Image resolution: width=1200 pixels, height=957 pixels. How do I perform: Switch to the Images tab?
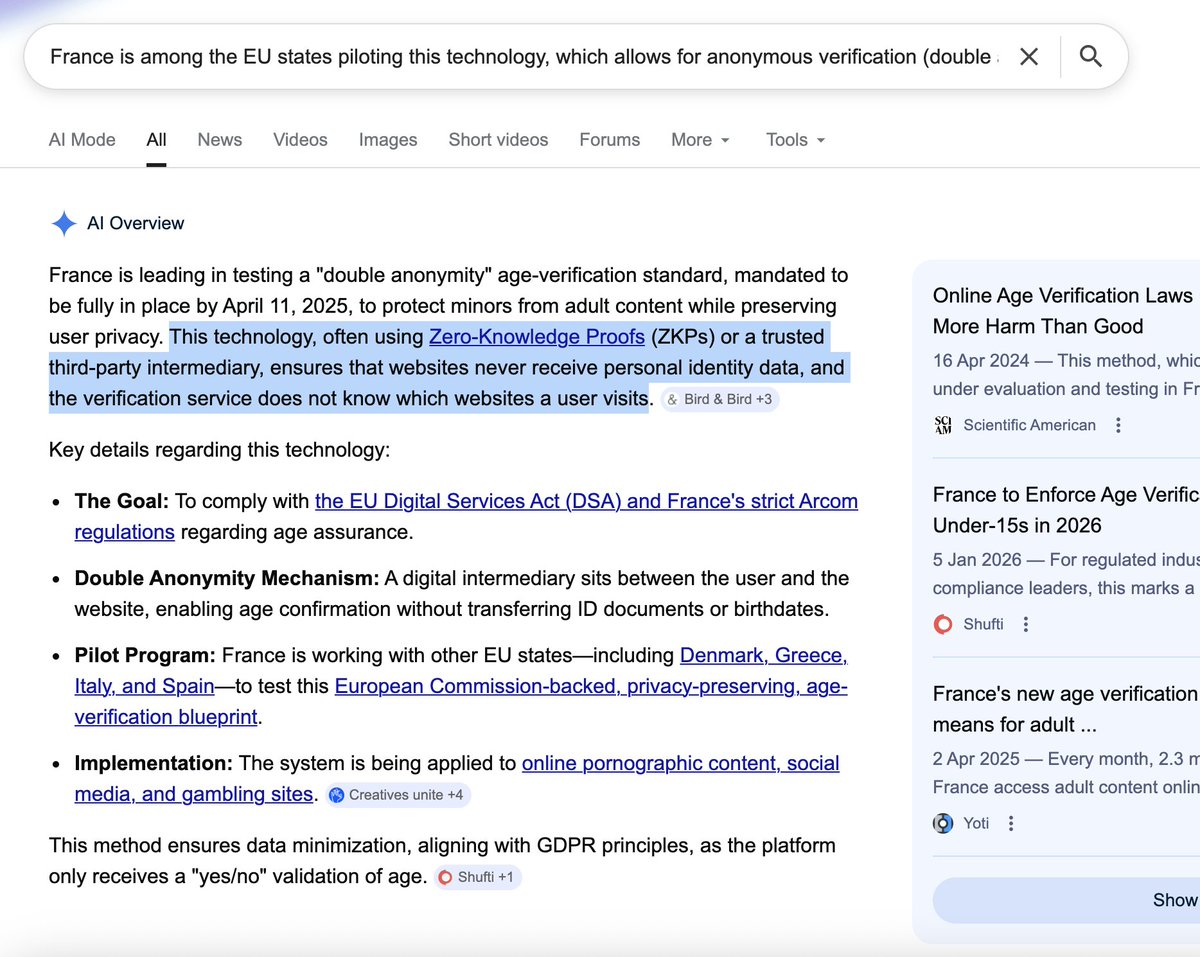pos(388,140)
